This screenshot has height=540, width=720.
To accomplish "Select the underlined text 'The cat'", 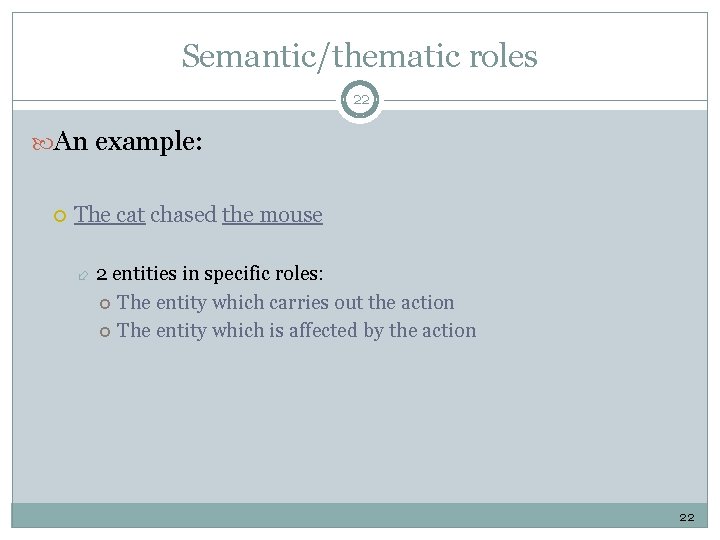I will (110, 214).
